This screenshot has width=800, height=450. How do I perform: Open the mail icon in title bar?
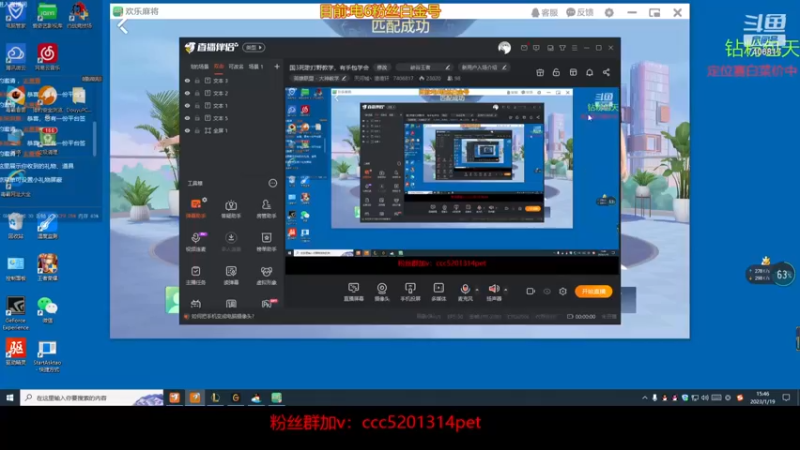(524, 48)
